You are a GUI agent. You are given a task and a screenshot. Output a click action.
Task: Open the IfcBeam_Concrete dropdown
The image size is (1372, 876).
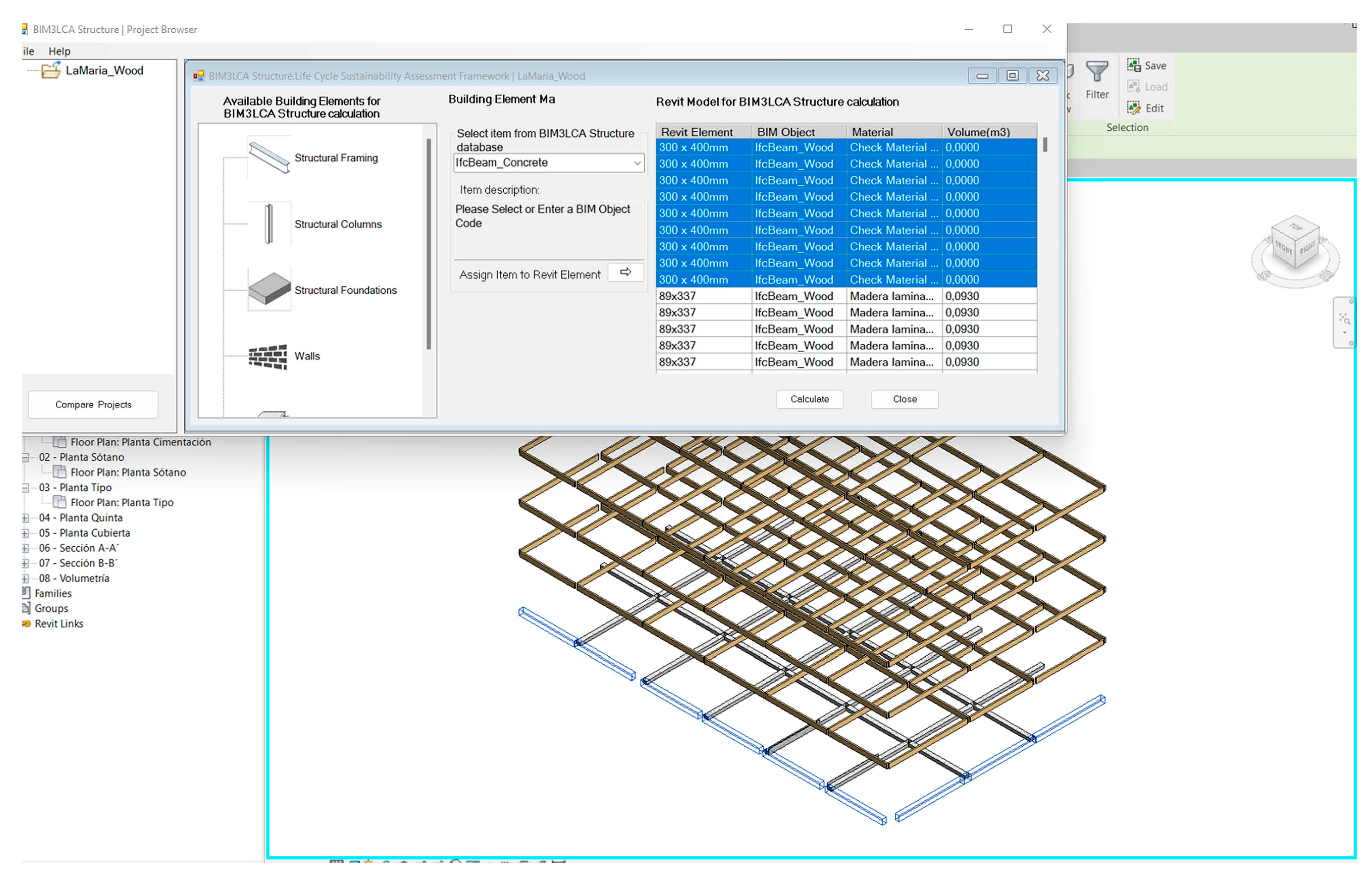pos(637,163)
